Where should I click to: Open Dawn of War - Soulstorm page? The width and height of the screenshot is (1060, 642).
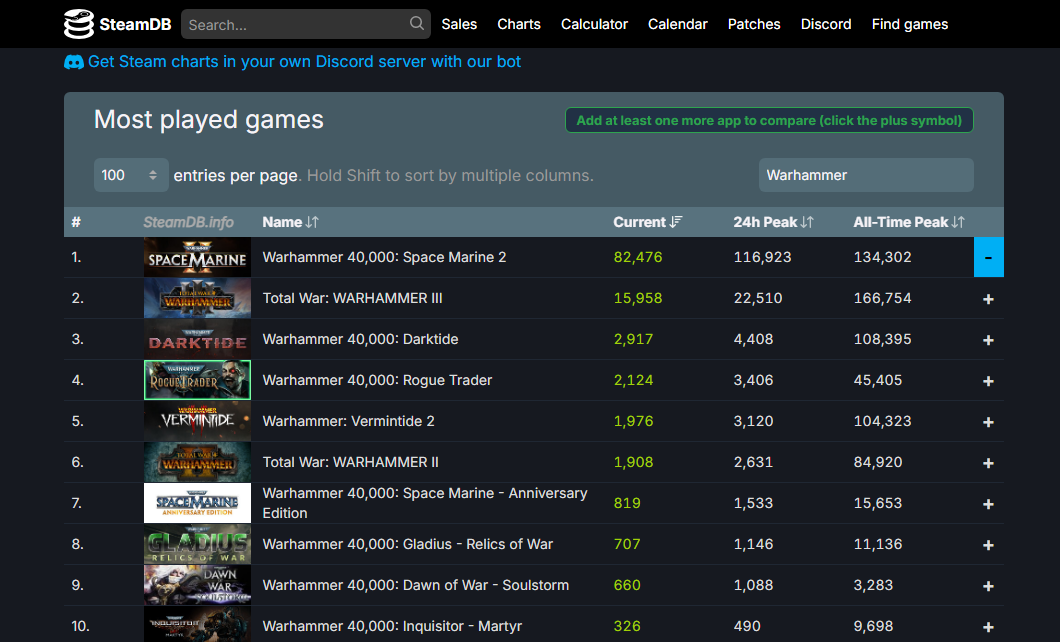[416, 585]
